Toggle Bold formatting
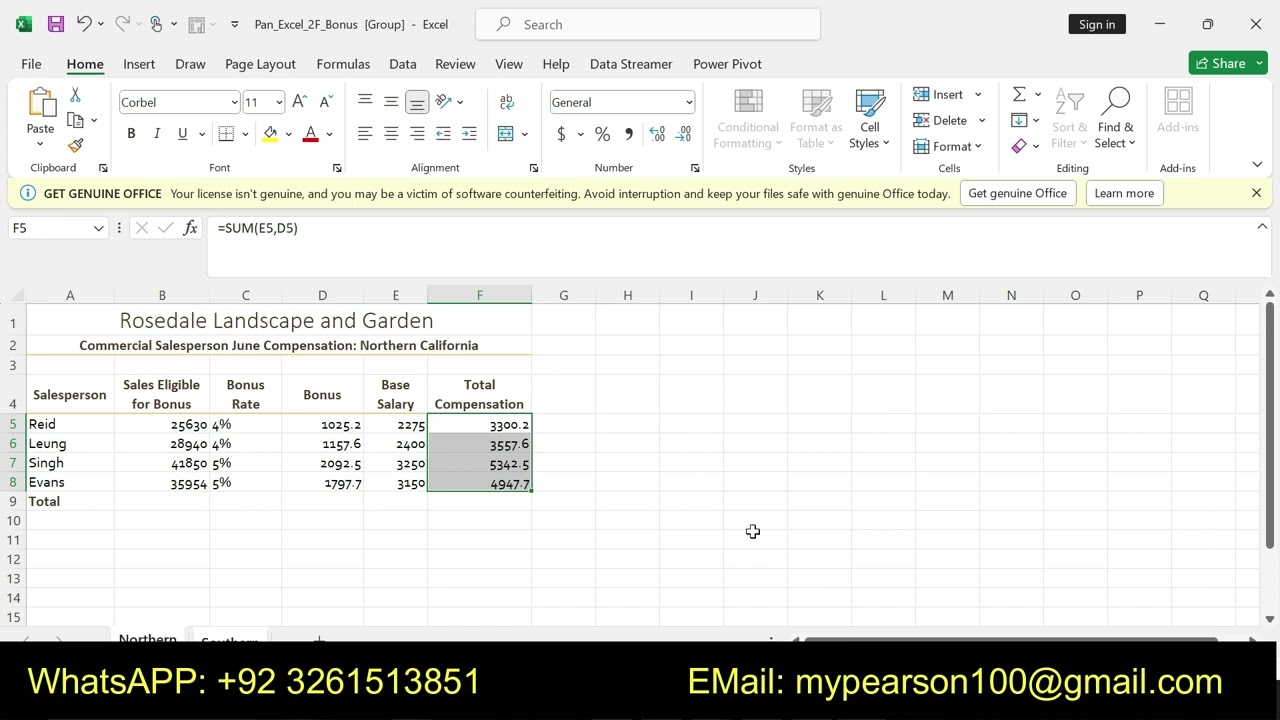 131,133
